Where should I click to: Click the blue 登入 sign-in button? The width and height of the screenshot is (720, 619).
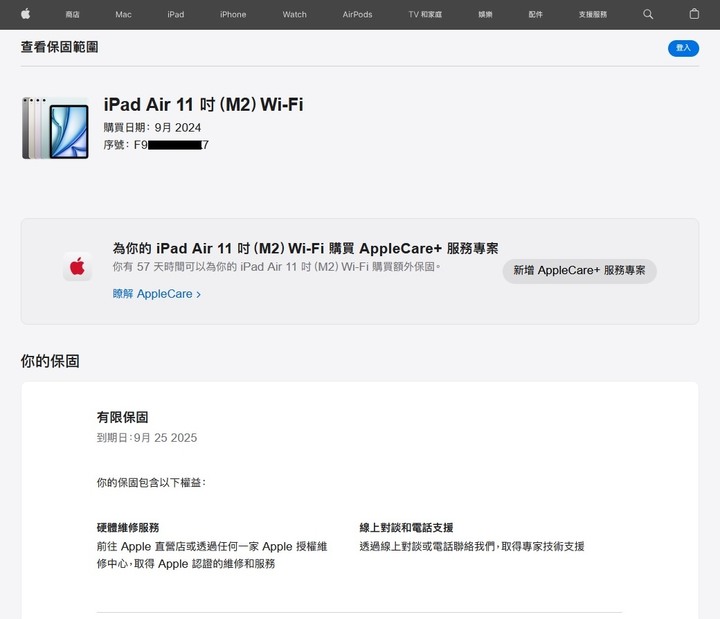683,48
